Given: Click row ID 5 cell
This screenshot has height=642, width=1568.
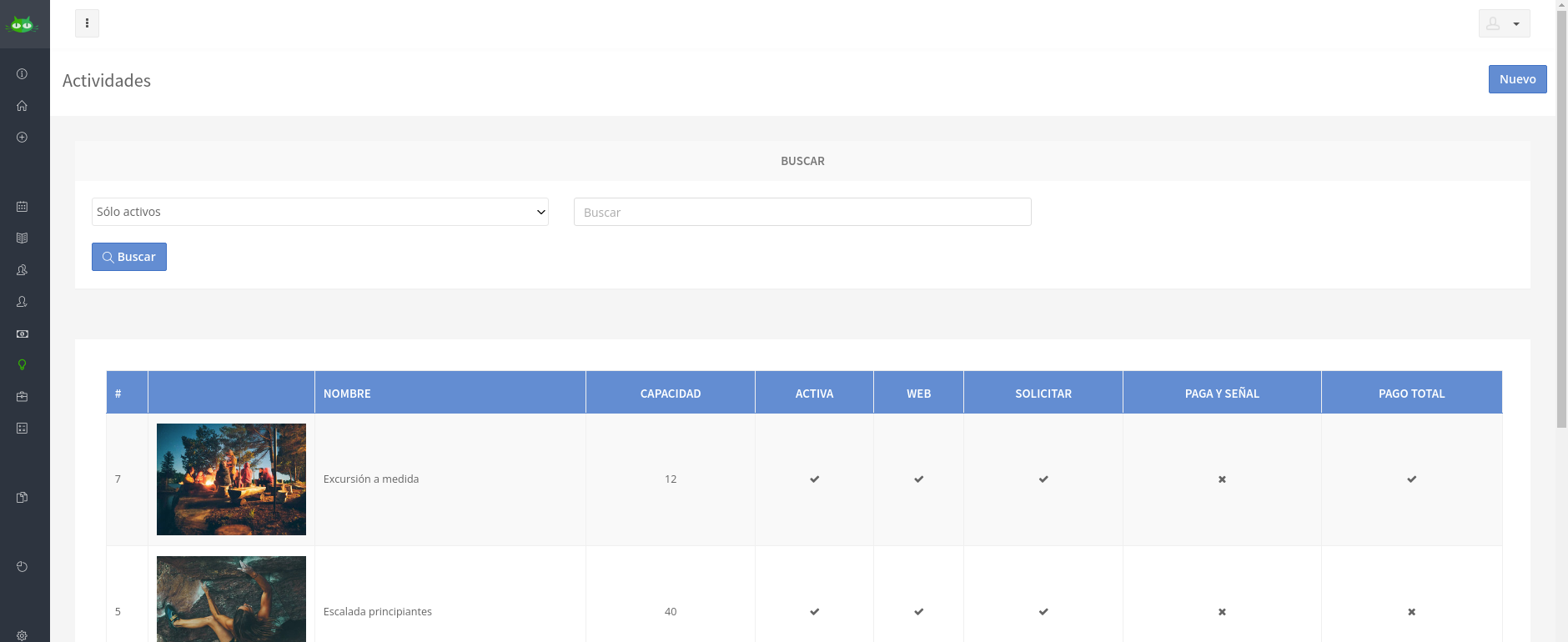Looking at the screenshot, I should [x=127, y=594].
